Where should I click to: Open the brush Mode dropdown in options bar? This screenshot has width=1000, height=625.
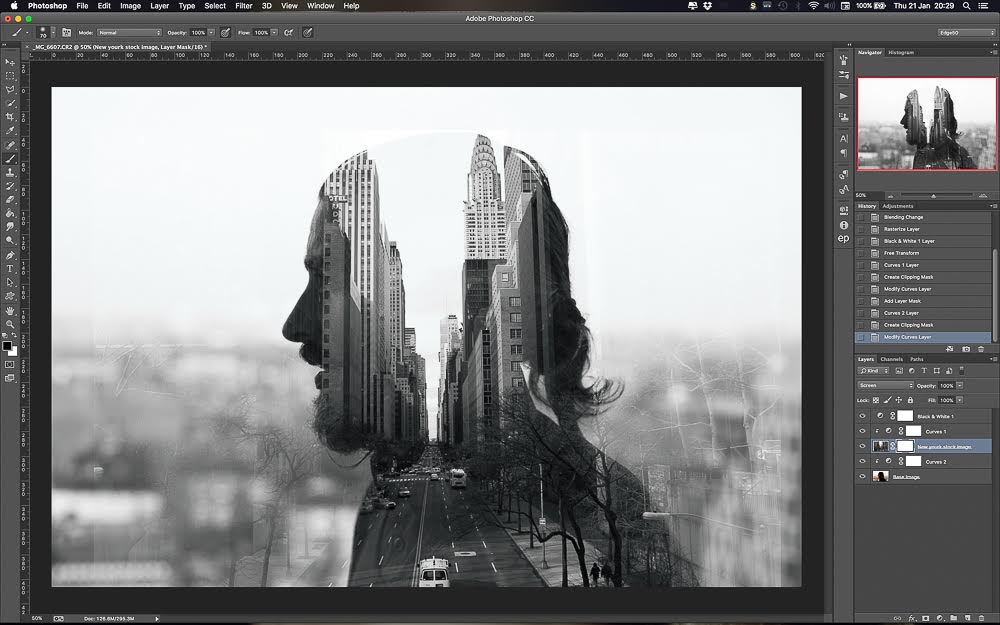pos(130,31)
